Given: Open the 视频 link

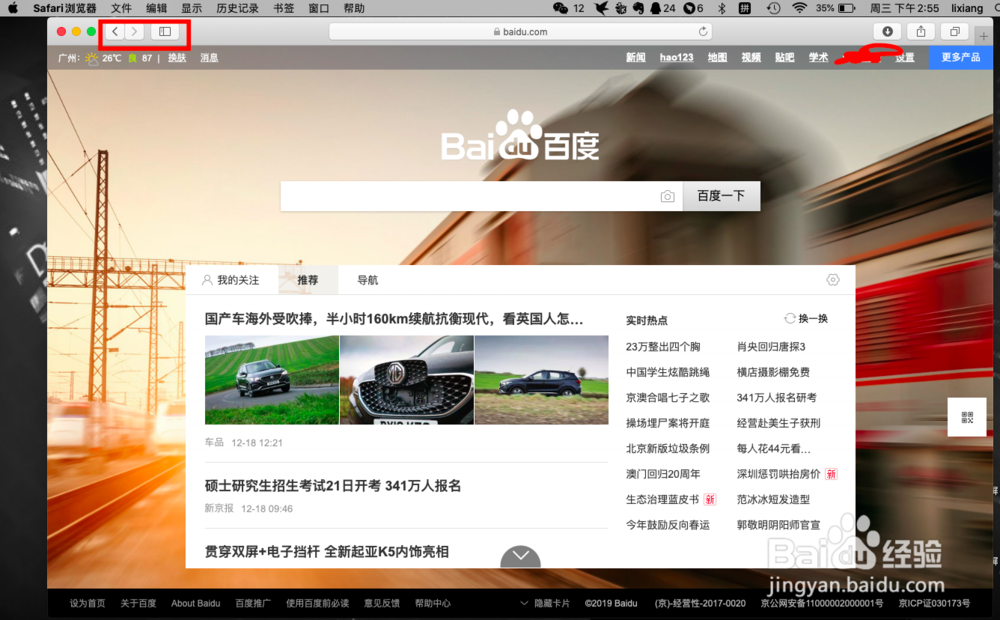Looking at the screenshot, I should coord(751,57).
